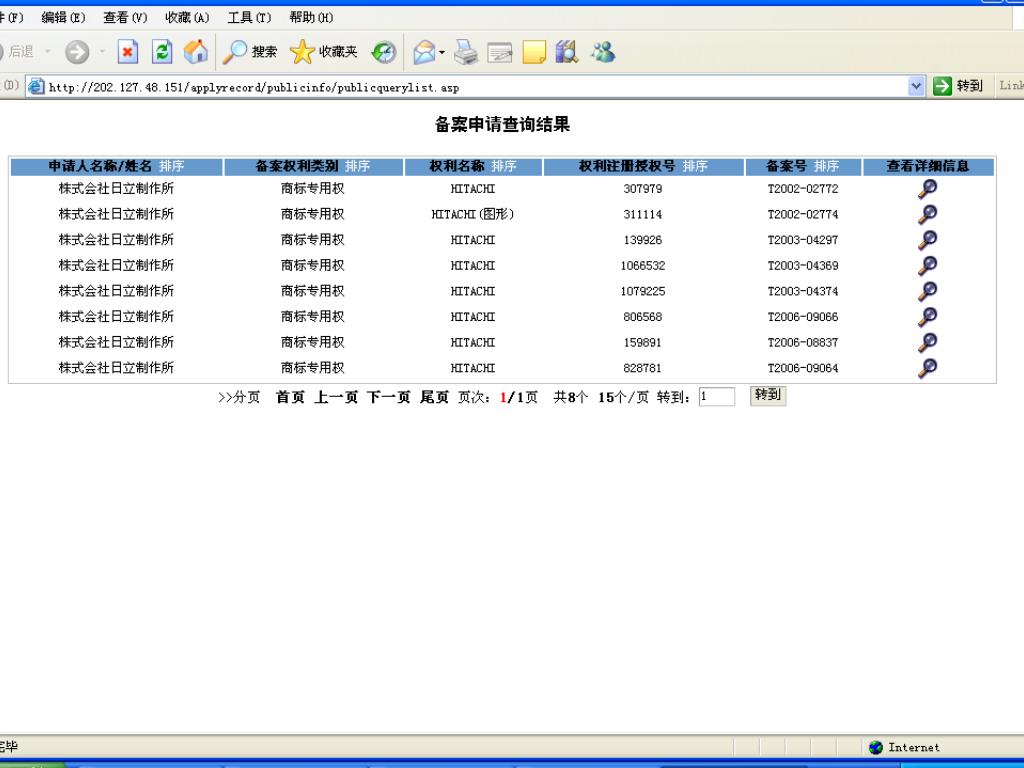Screen dimensions: 1024x768
Task: Click the page icon in address bar
Action: [37, 86]
